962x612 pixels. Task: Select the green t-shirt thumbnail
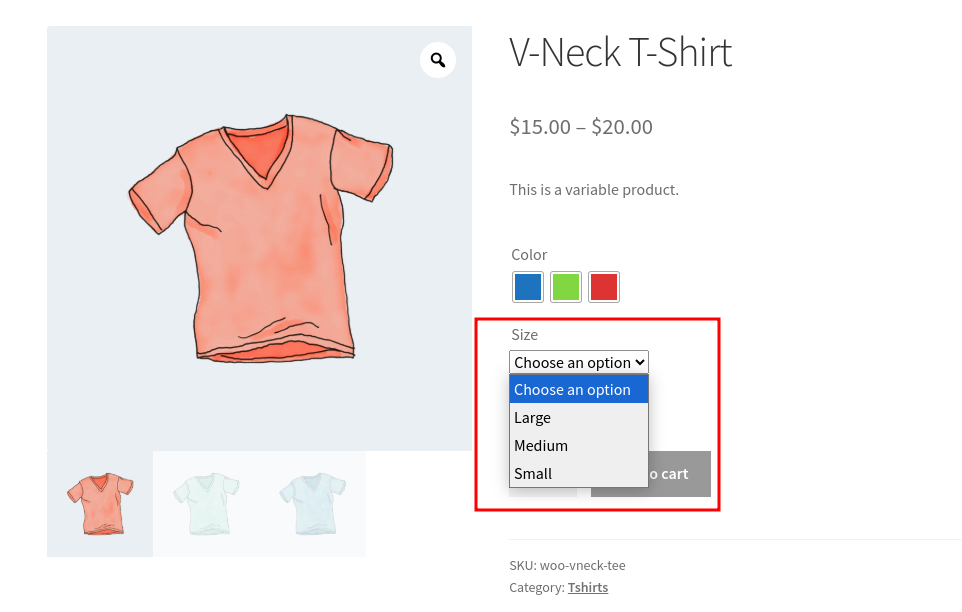(206, 504)
